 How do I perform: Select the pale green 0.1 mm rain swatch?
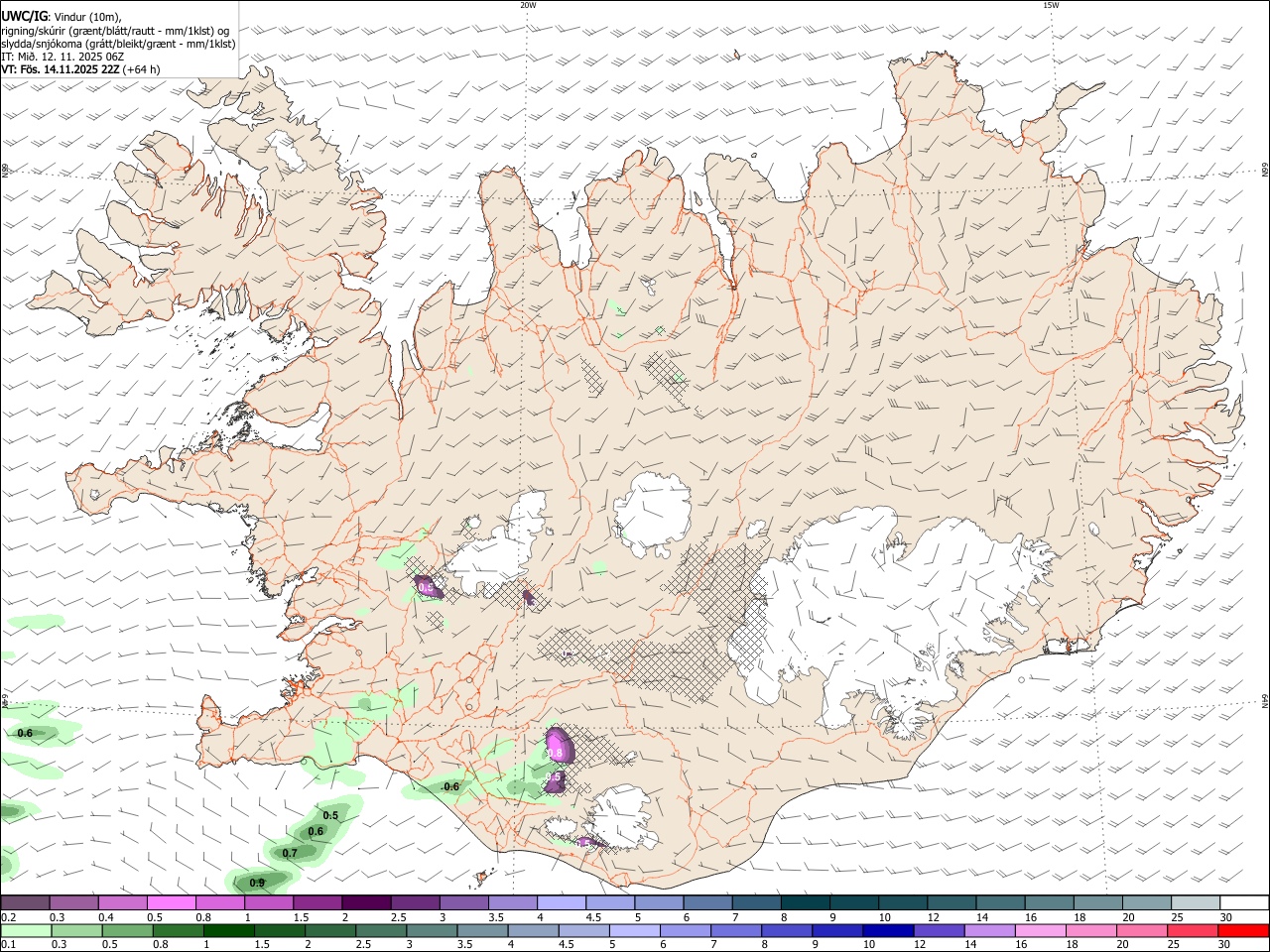25,930
